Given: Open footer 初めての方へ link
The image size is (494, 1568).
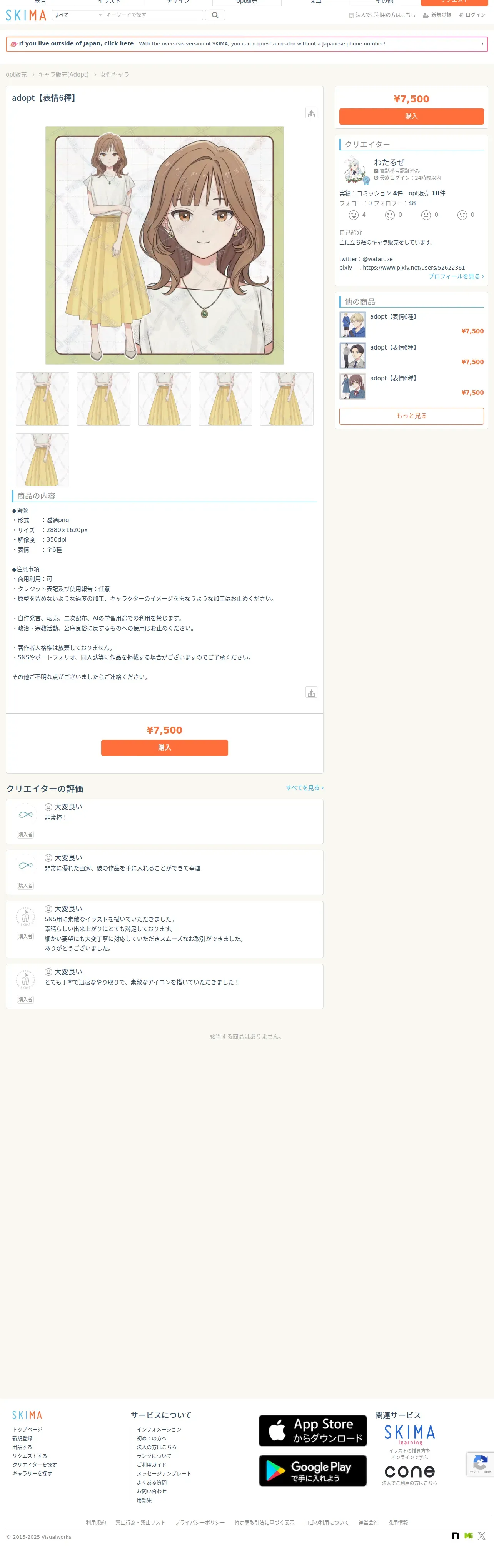Looking at the screenshot, I should click(x=152, y=1438).
